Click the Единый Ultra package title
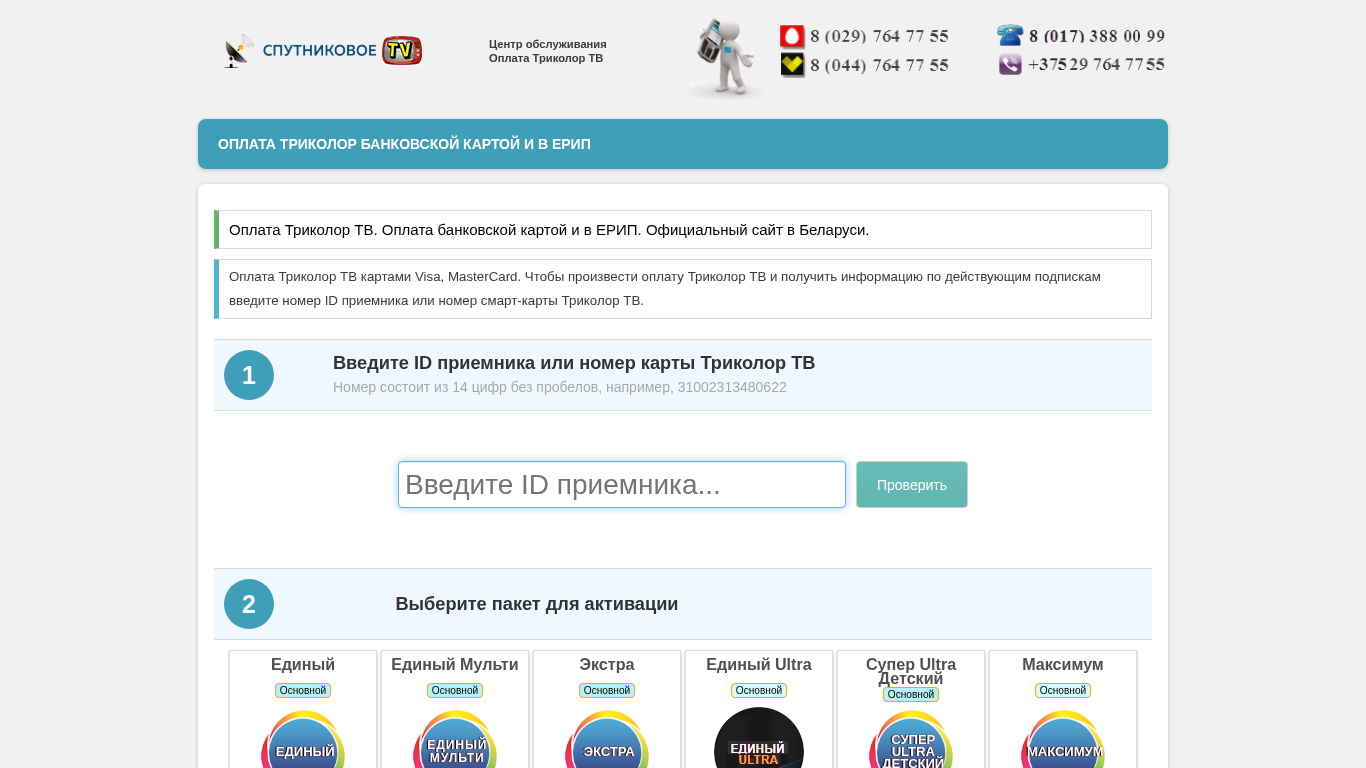The image size is (1366, 768). point(759,665)
